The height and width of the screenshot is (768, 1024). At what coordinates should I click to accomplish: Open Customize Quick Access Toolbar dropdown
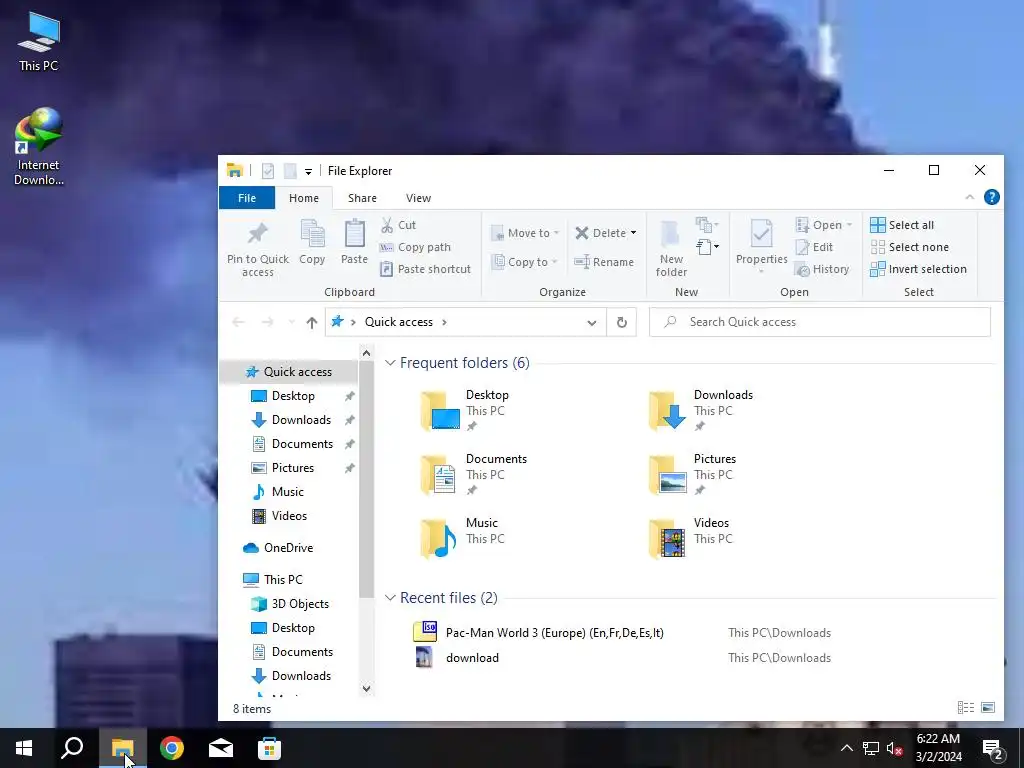[308, 172]
